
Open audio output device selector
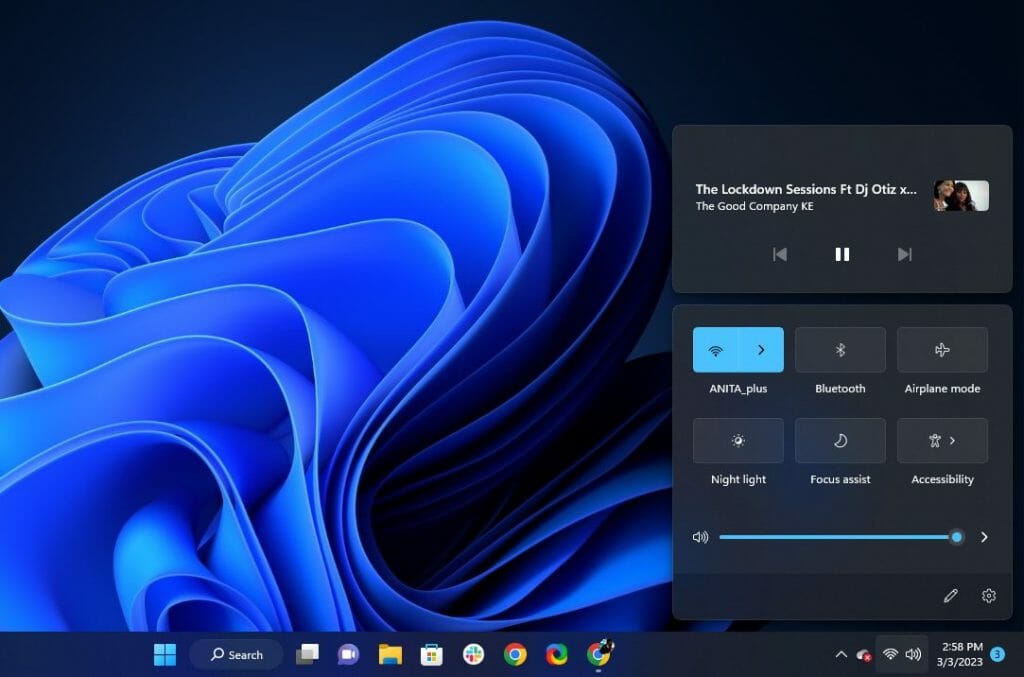pyautogui.click(x=984, y=537)
